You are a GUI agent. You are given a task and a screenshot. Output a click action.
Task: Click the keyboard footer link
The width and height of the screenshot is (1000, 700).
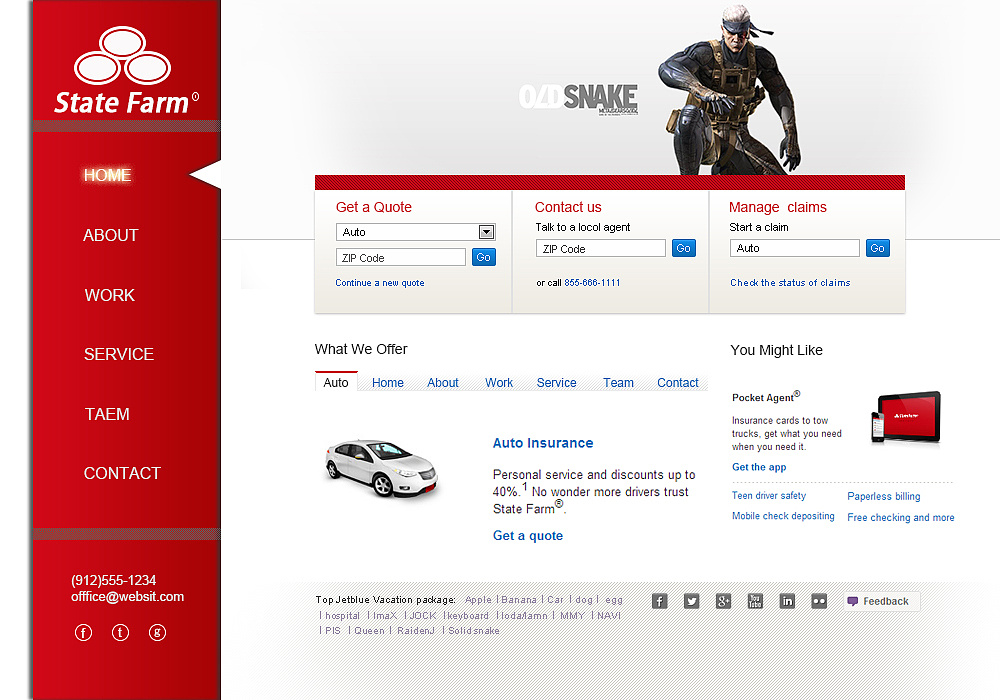467,615
